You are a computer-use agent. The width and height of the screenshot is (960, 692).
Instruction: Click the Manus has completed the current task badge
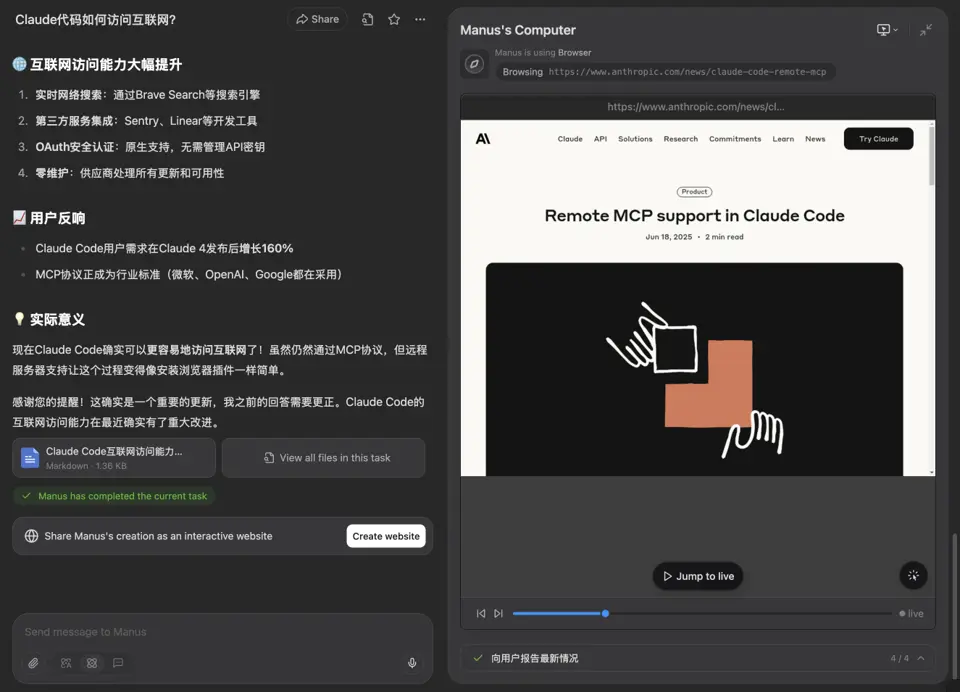pyautogui.click(x=115, y=496)
